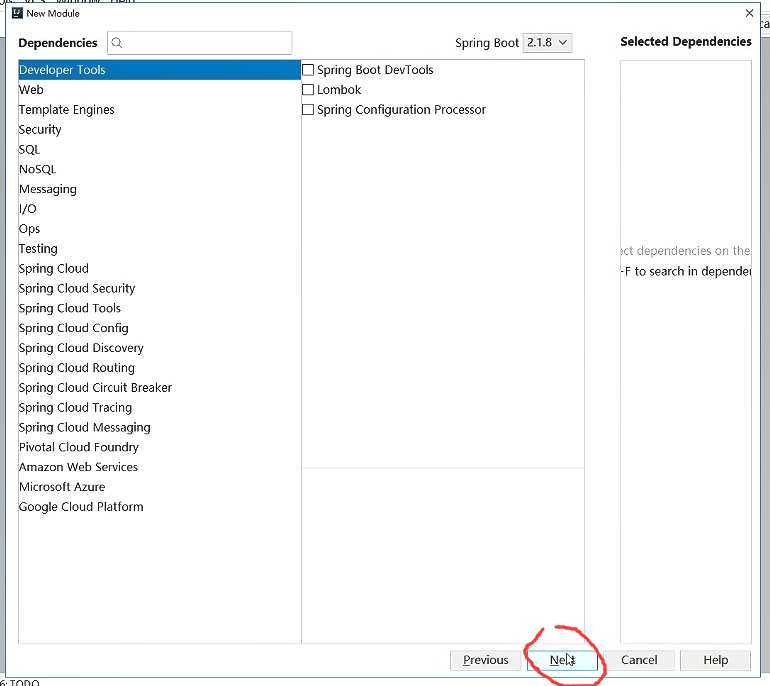Select the Security category

tap(159, 130)
